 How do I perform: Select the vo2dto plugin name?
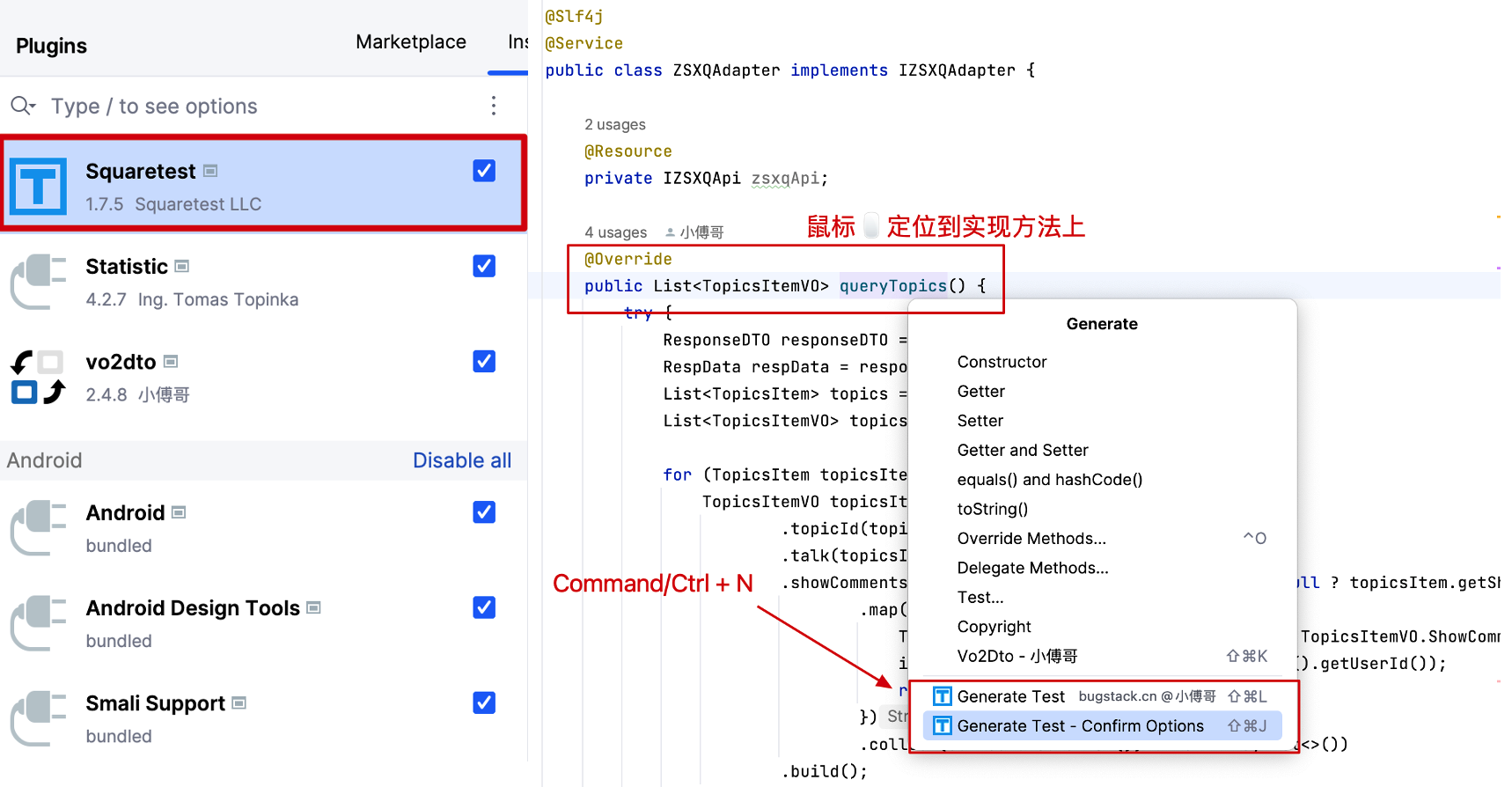[x=121, y=362]
